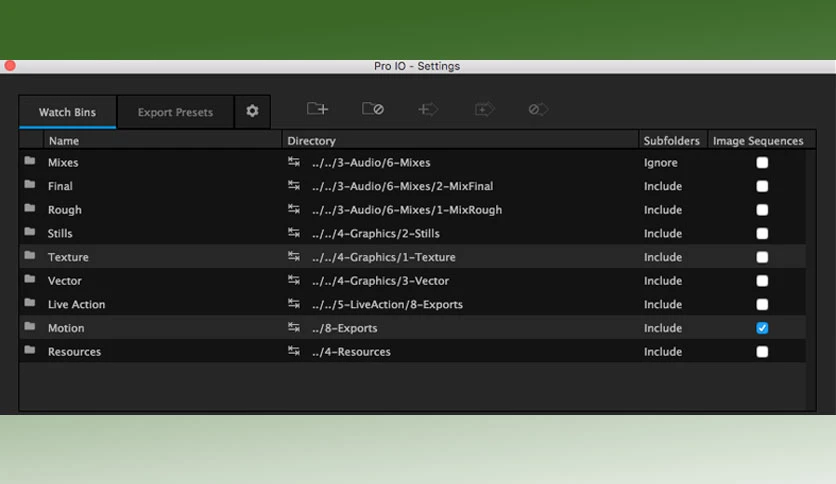Open Subfolders option 'Ignore' for Mixes
The width and height of the screenshot is (836, 484).
[x=661, y=163]
